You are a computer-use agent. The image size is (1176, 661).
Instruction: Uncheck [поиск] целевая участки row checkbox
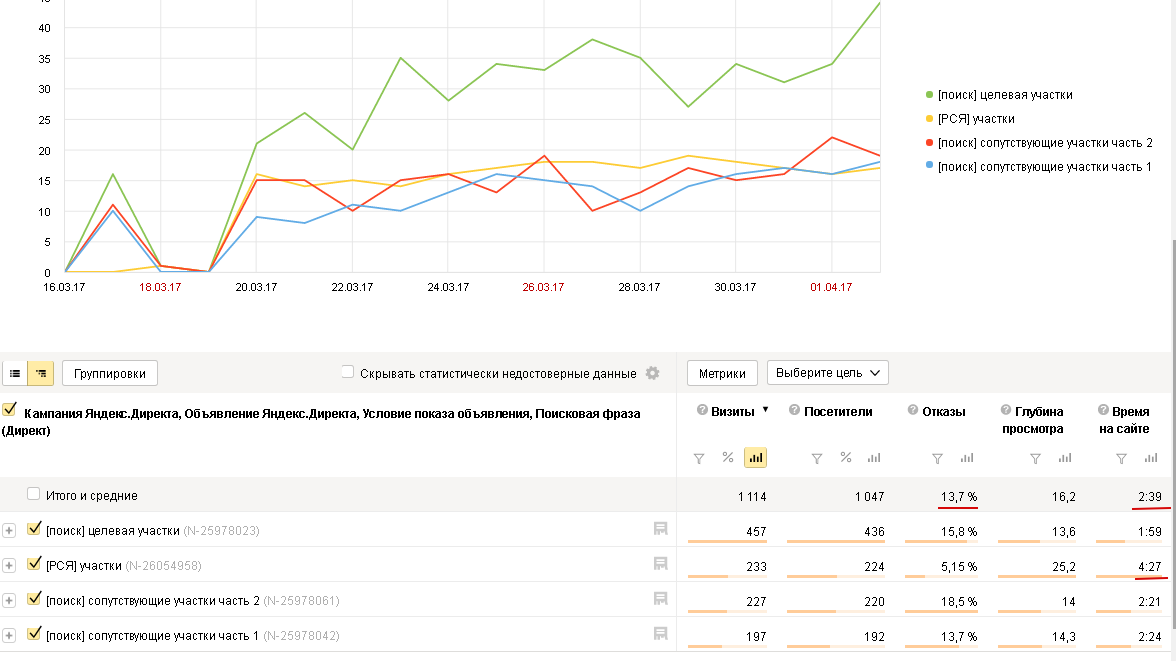click(34, 530)
